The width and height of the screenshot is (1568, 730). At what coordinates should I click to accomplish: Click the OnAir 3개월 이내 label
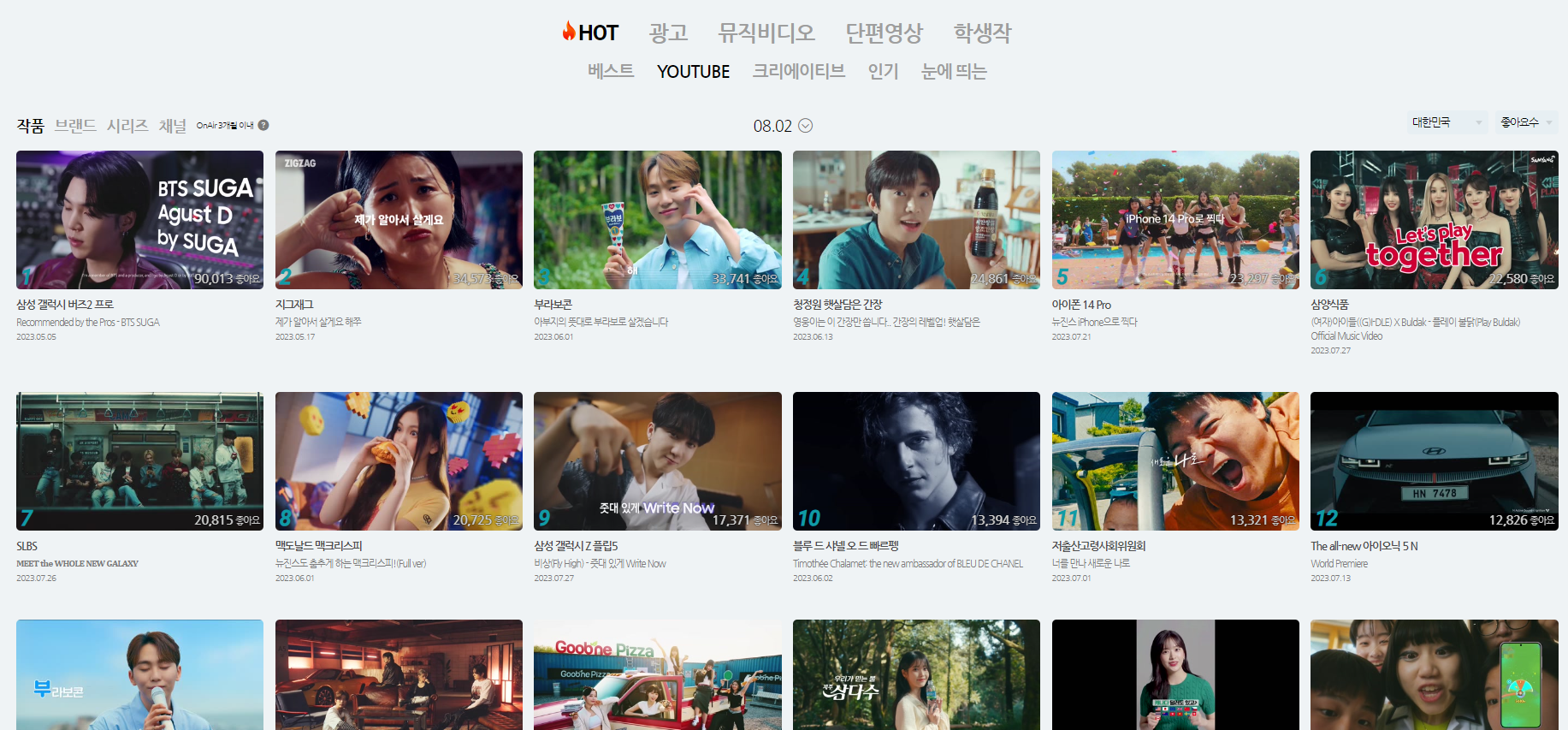(x=225, y=125)
